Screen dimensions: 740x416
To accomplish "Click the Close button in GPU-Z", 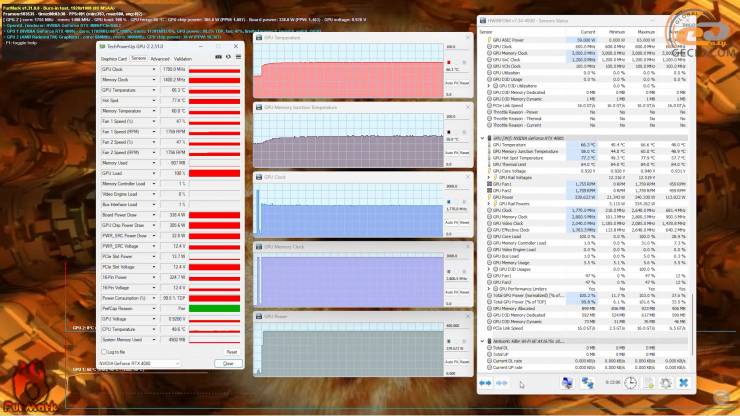I will click(x=228, y=364).
